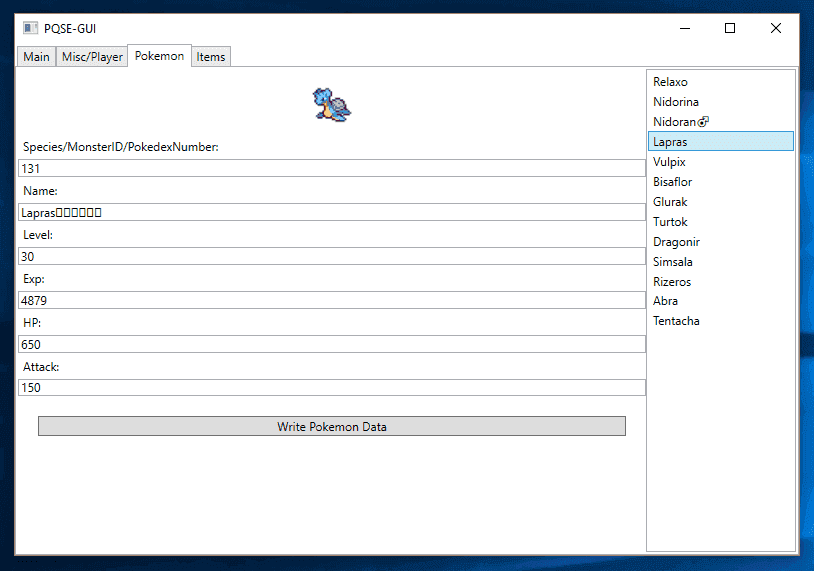Click the Write Pokemon Data button
Viewport: 814px width, 571px height.
tap(332, 426)
